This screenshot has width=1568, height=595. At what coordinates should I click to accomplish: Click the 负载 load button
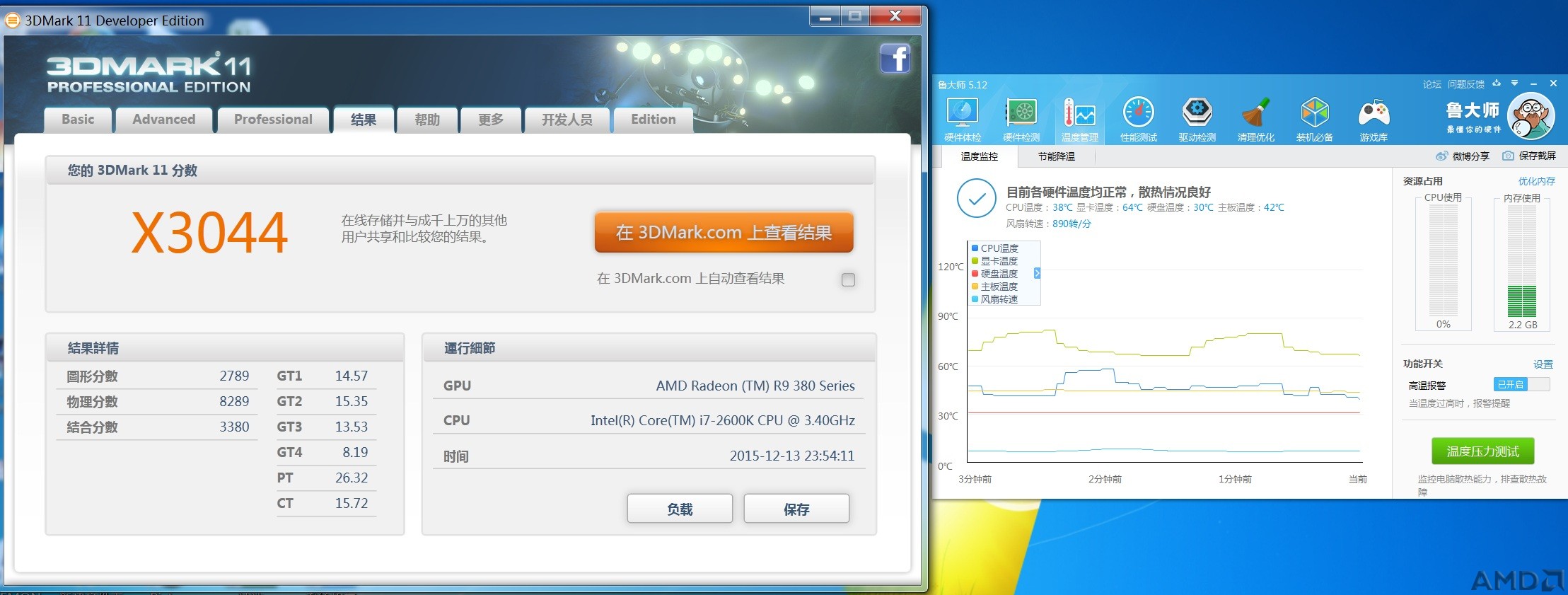click(x=680, y=509)
